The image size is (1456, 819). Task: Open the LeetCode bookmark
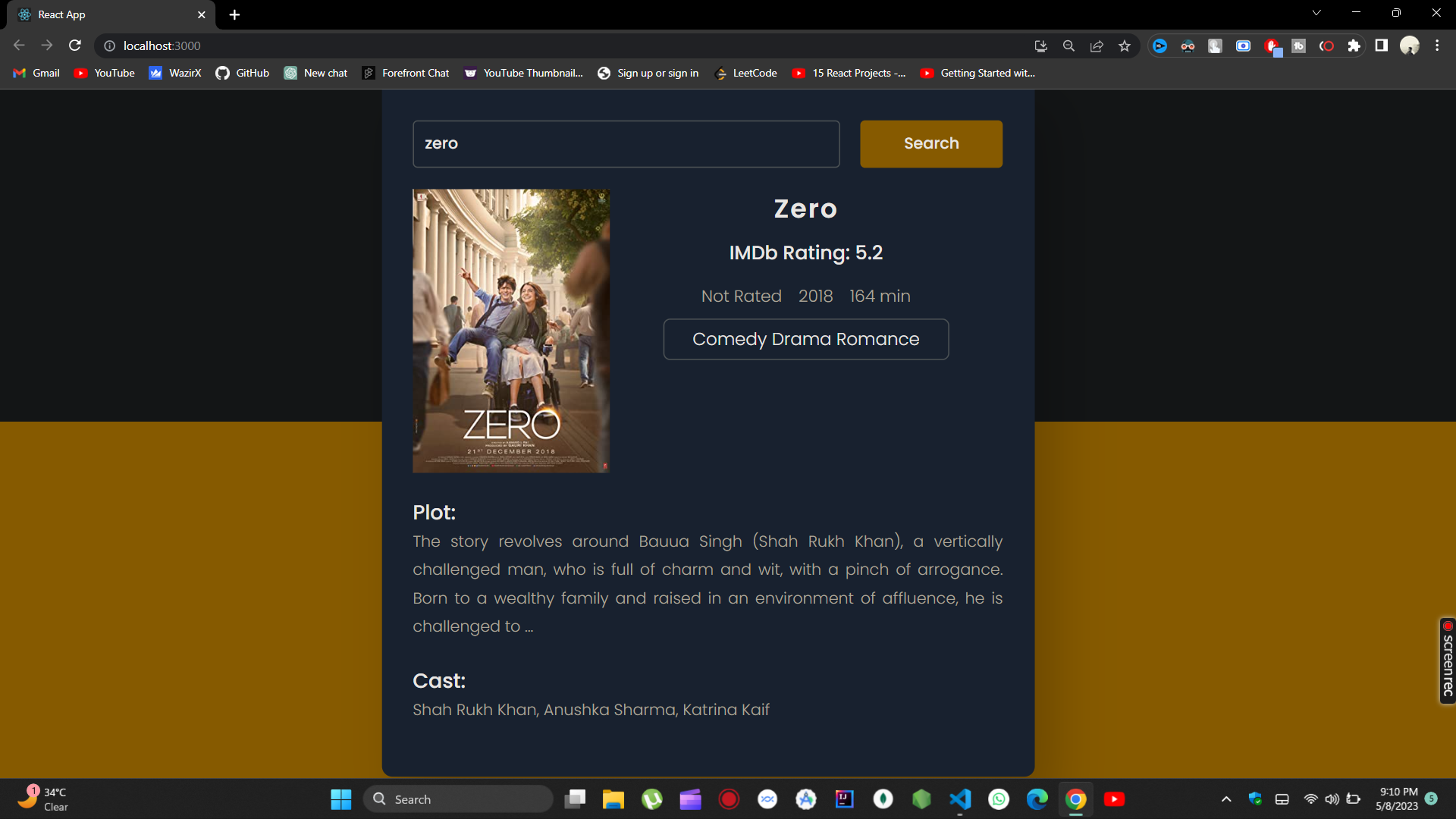(x=746, y=73)
